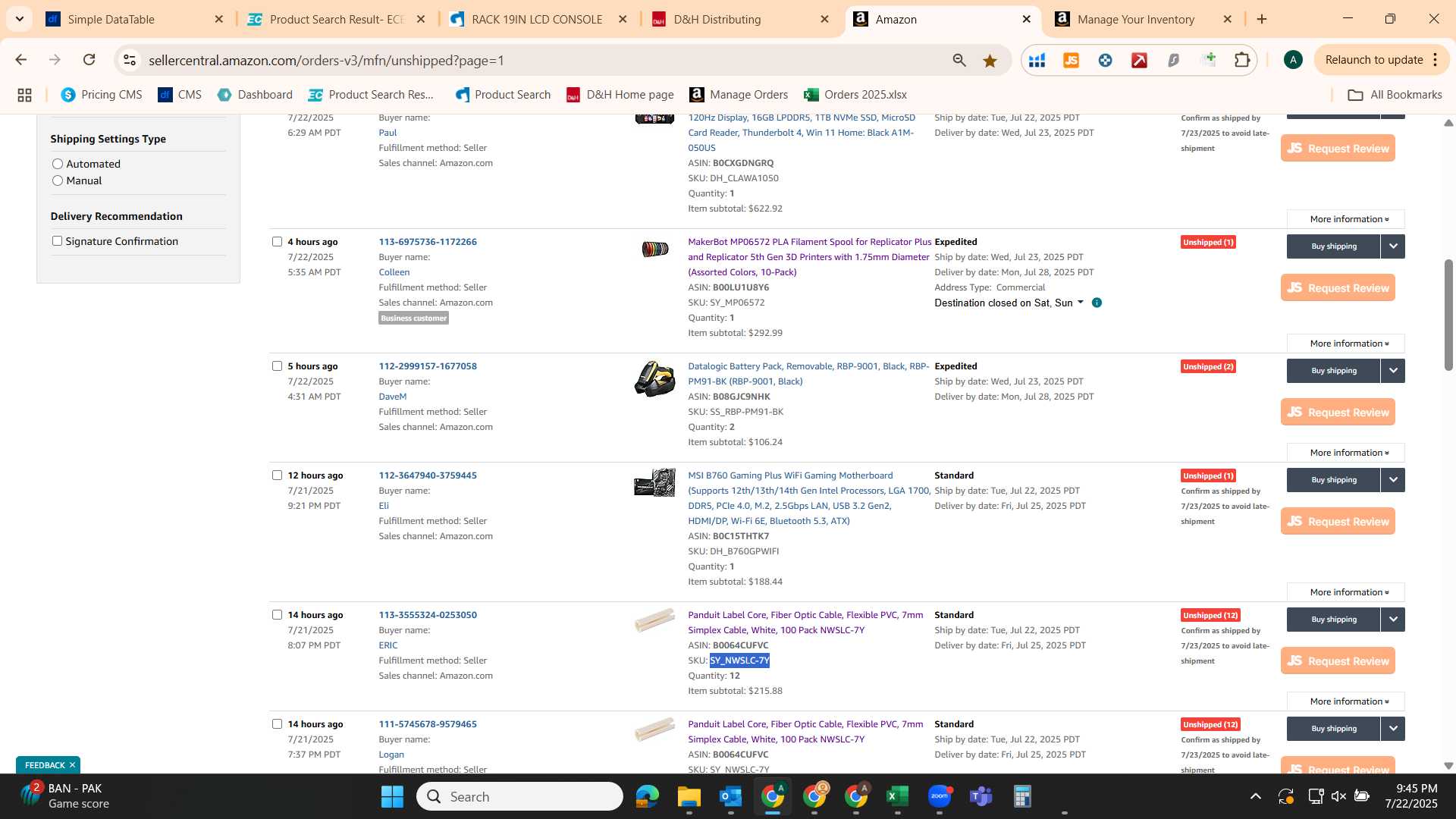Select order 113-3555324-0253050 checkbox
This screenshot has width=1456, height=819.
click(x=277, y=615)
